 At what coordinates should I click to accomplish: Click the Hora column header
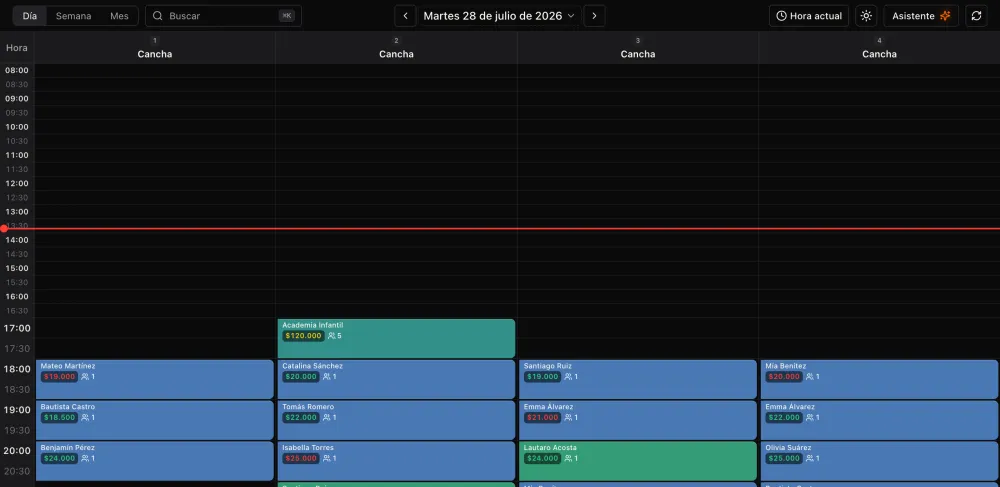[17, 48]
